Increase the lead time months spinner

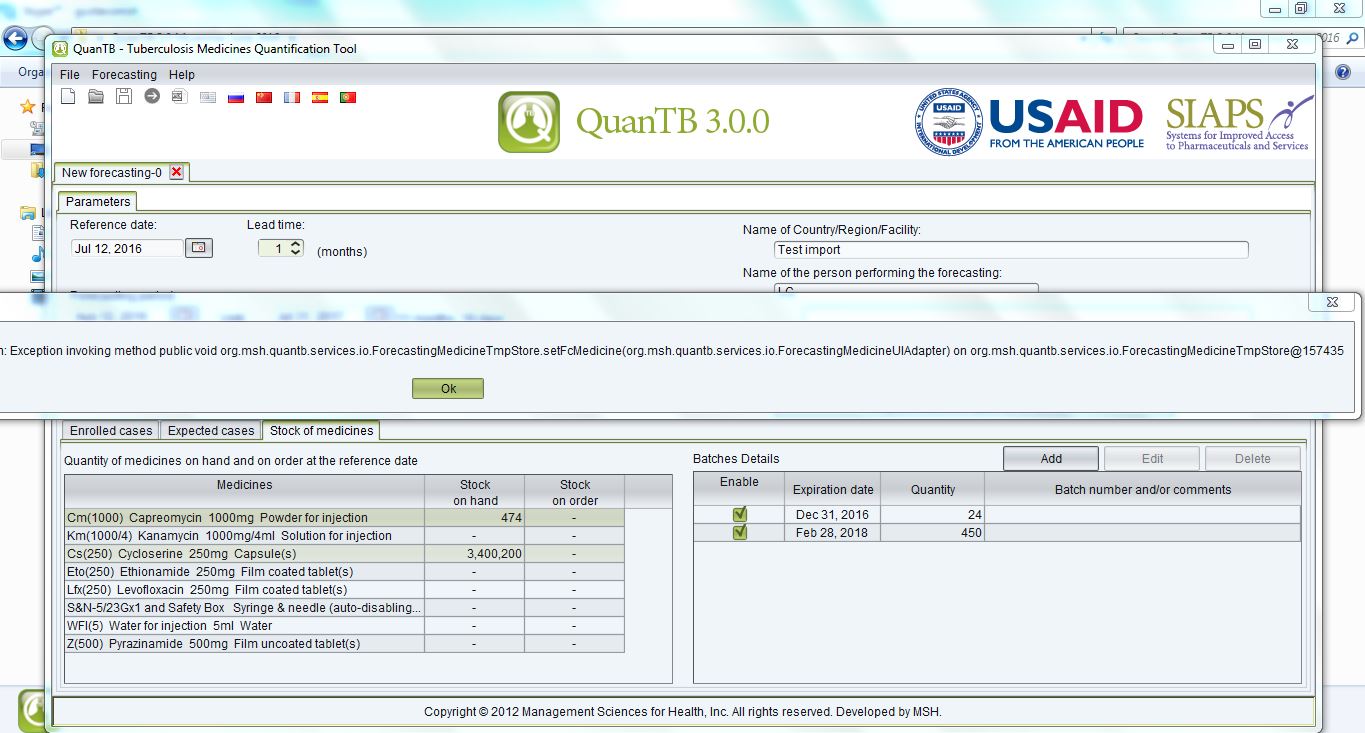coord(296,243)
